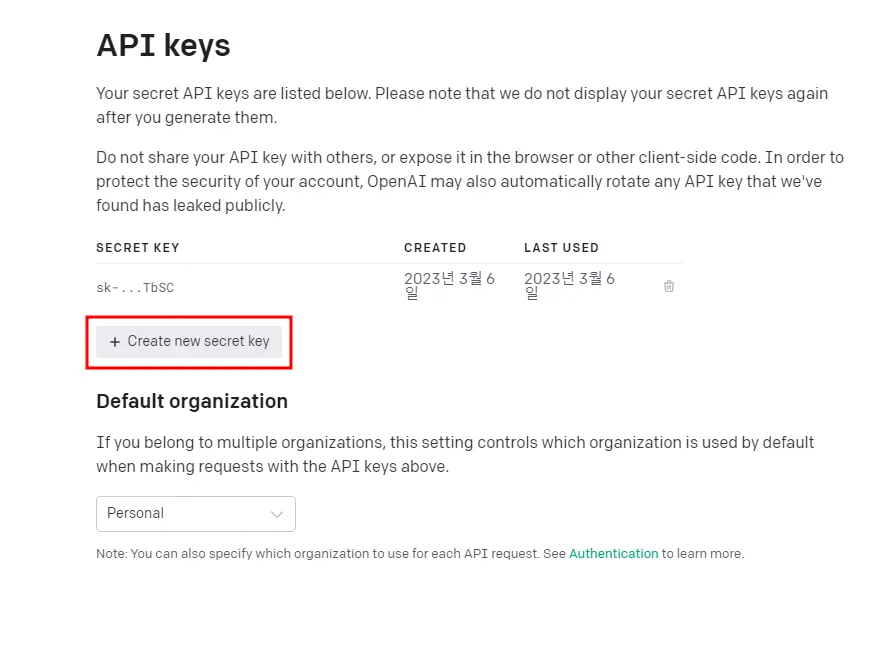The height and width of the screenshot is (652, 888).
Task: Open the Personal organization dropdown
Action: [x=195, y=514]
